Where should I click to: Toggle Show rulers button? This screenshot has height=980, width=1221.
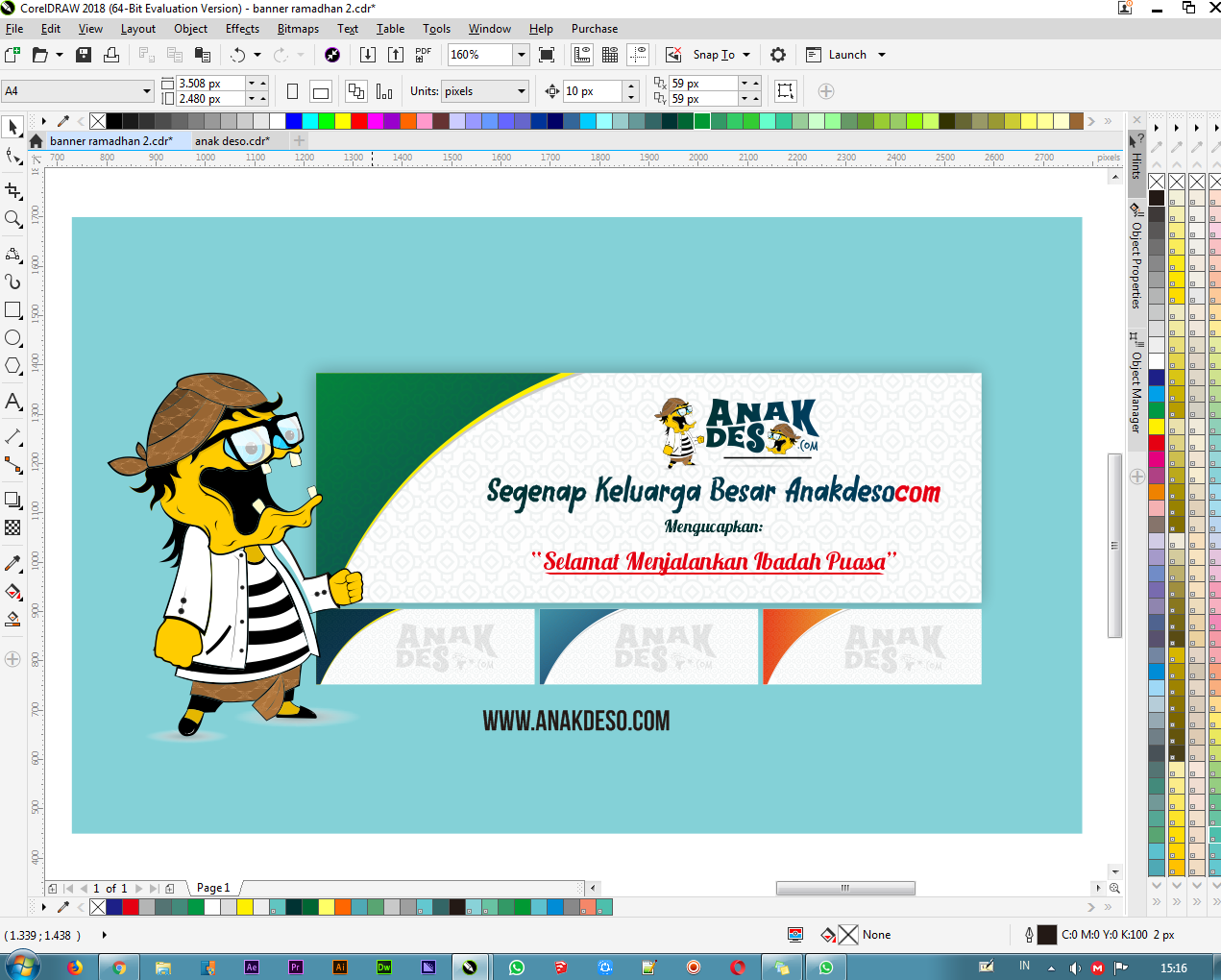[x=582, y=55]
